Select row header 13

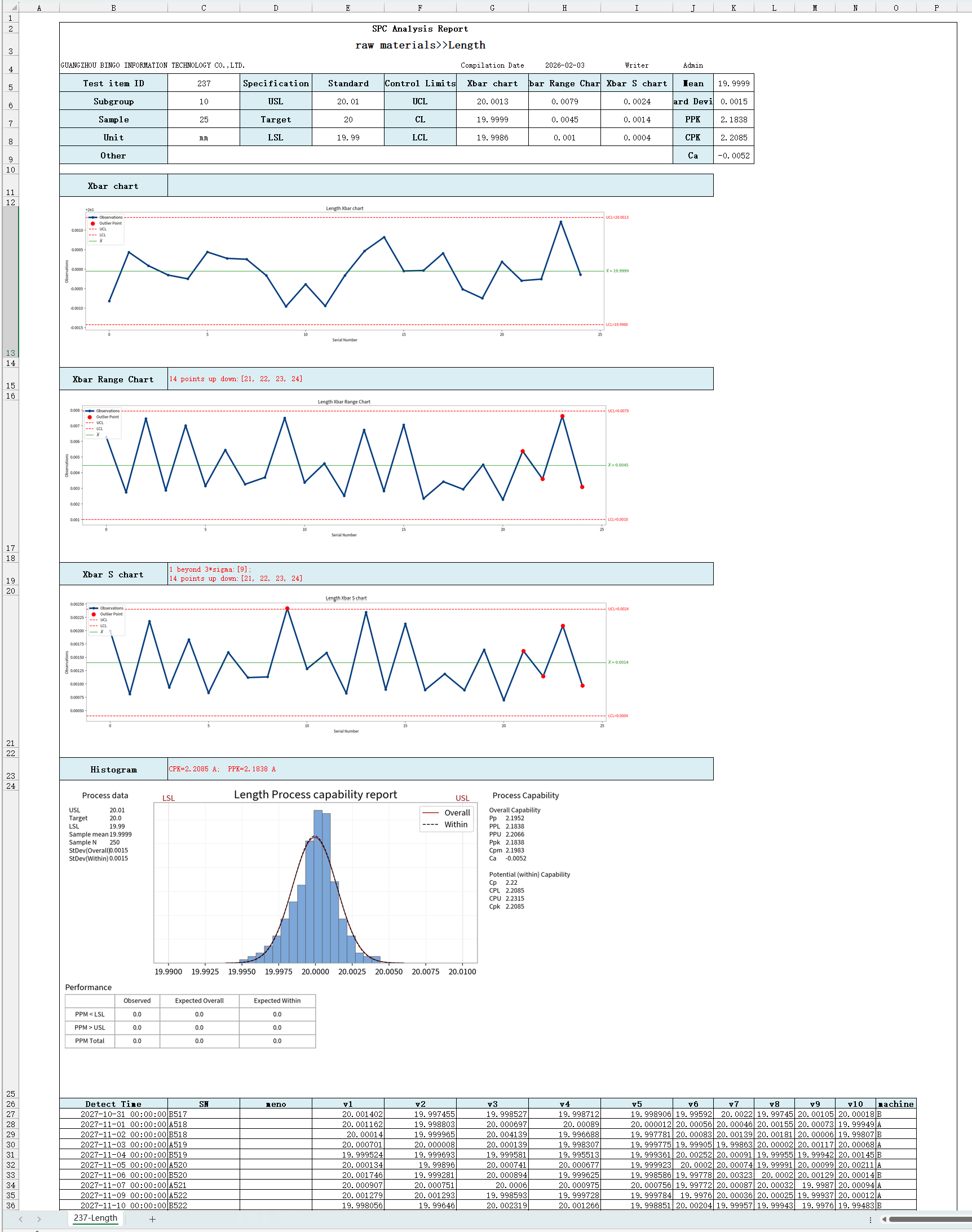pos(10,353)
